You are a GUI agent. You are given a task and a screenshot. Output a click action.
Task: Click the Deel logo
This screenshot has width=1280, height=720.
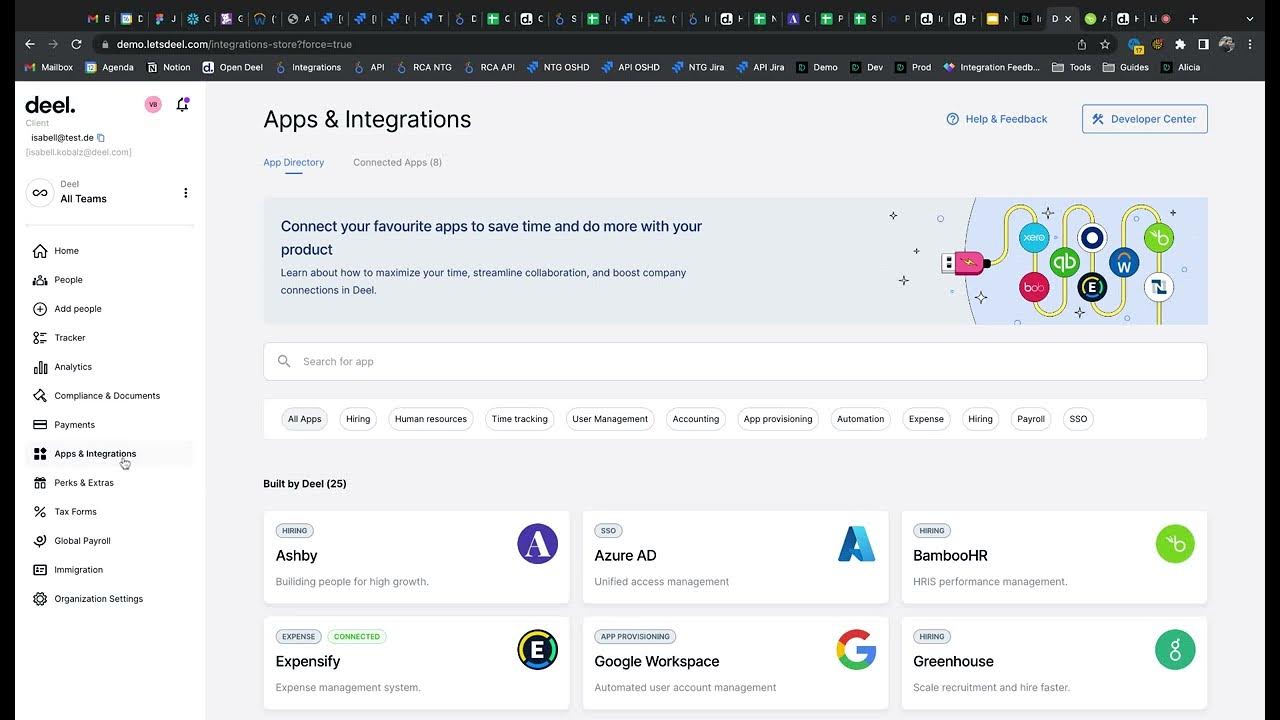point(50,105)
